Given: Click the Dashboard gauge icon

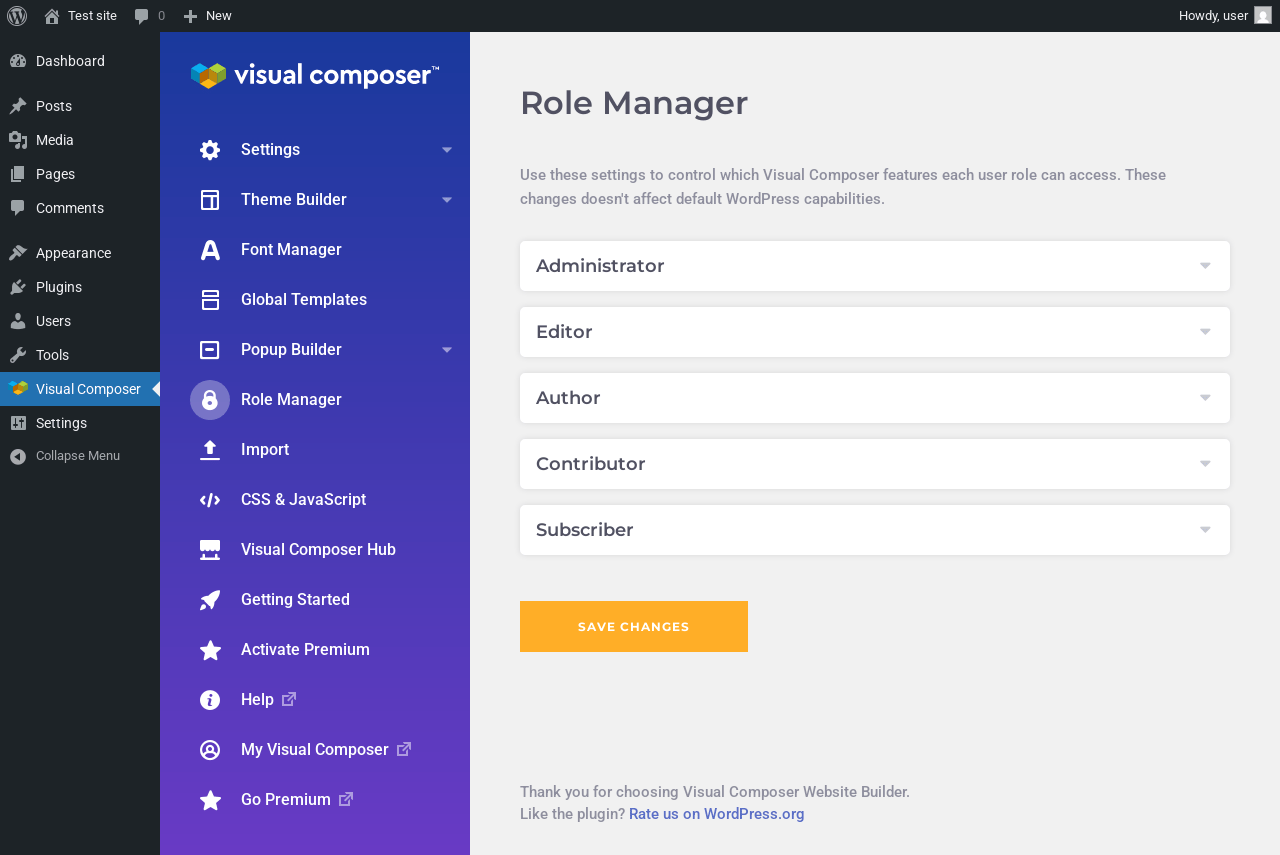Looking at the screenshot, I should click(x=18, y=61).
